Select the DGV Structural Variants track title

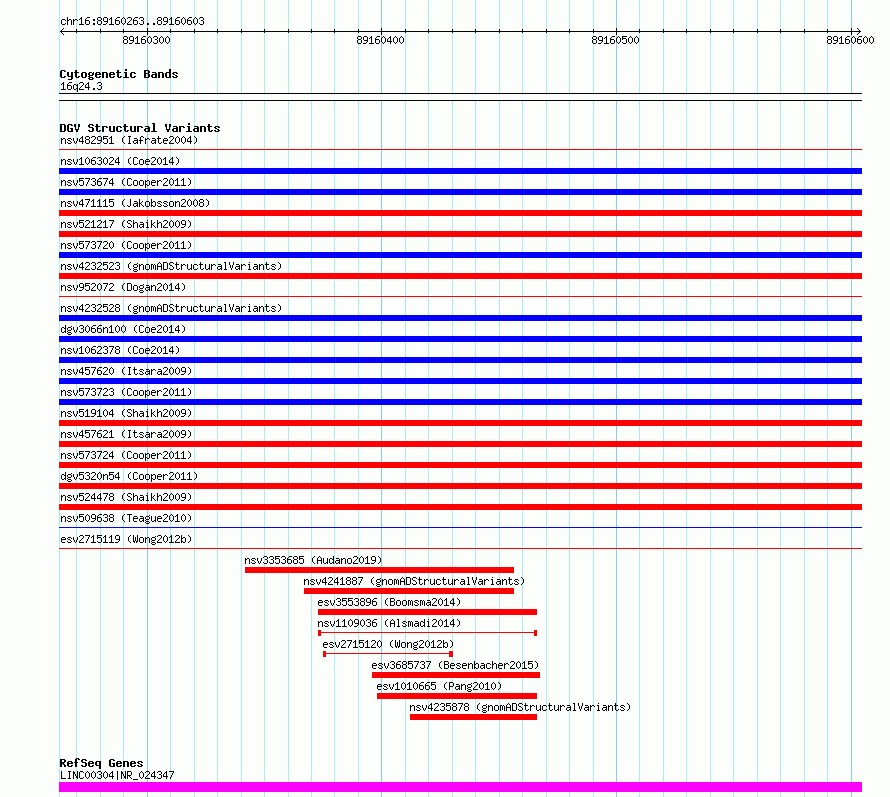(140, 128)
